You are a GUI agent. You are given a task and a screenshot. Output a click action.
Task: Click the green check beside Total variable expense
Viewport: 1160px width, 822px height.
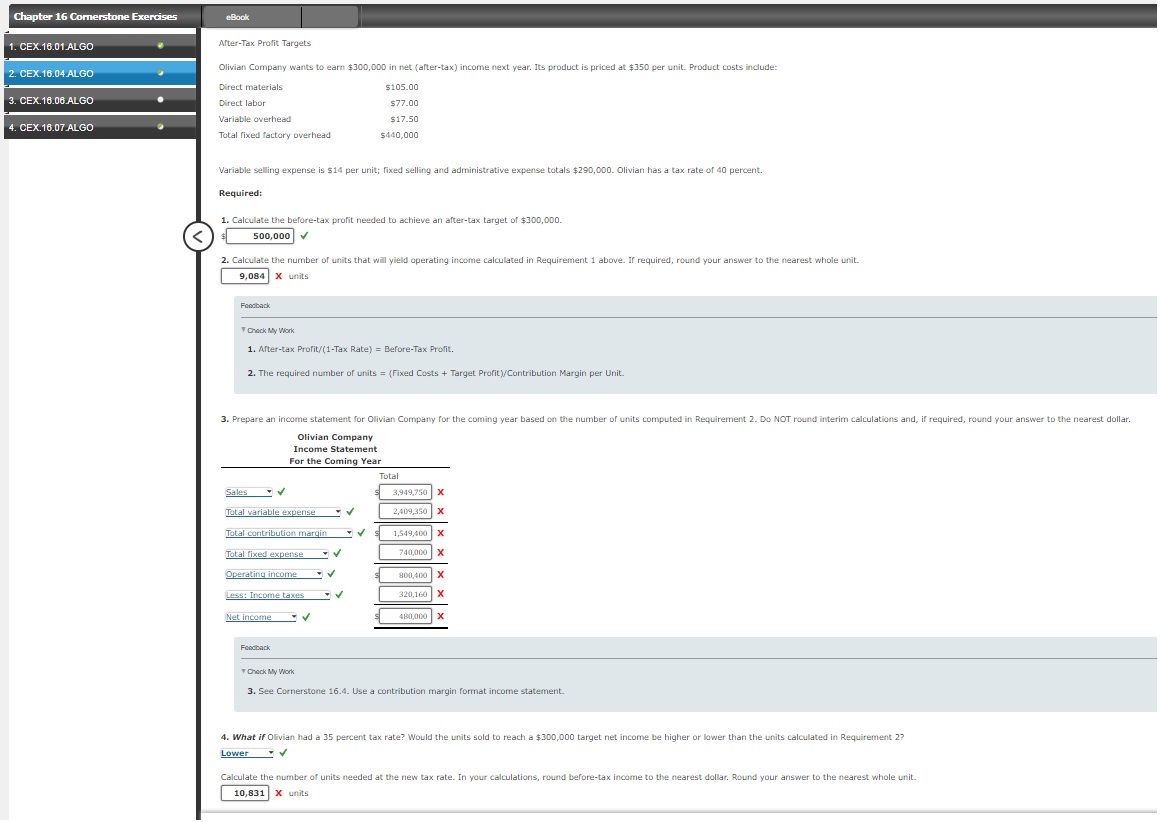click(x=350, y=511)
